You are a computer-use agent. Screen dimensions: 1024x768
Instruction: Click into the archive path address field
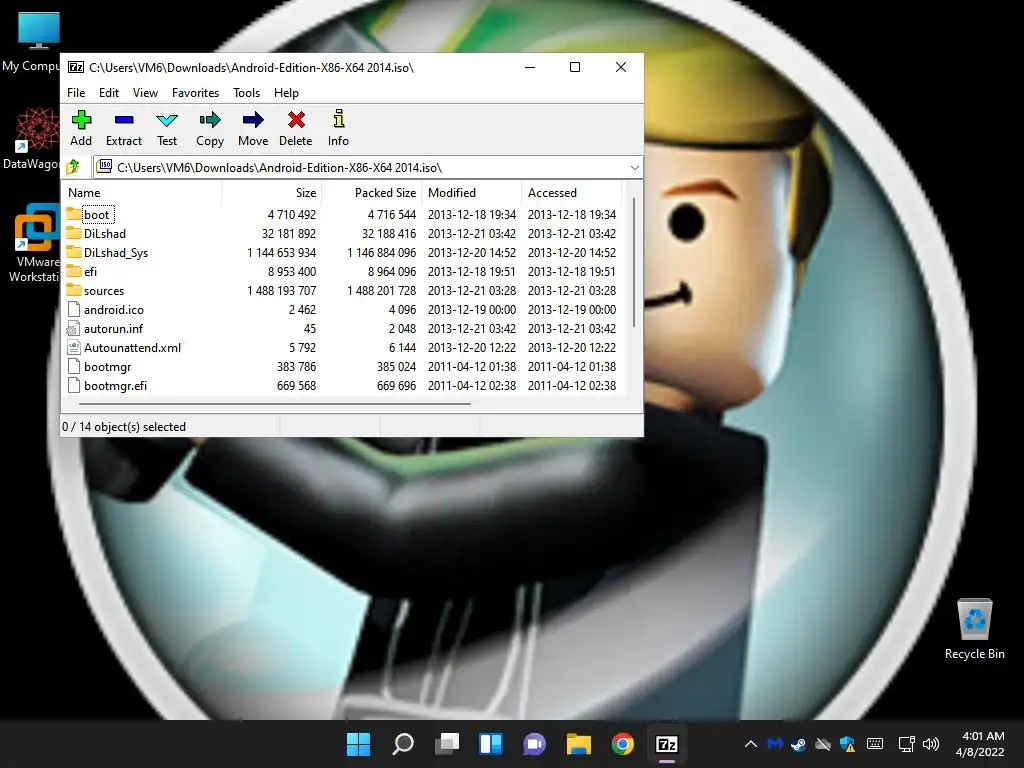(368, 168)
